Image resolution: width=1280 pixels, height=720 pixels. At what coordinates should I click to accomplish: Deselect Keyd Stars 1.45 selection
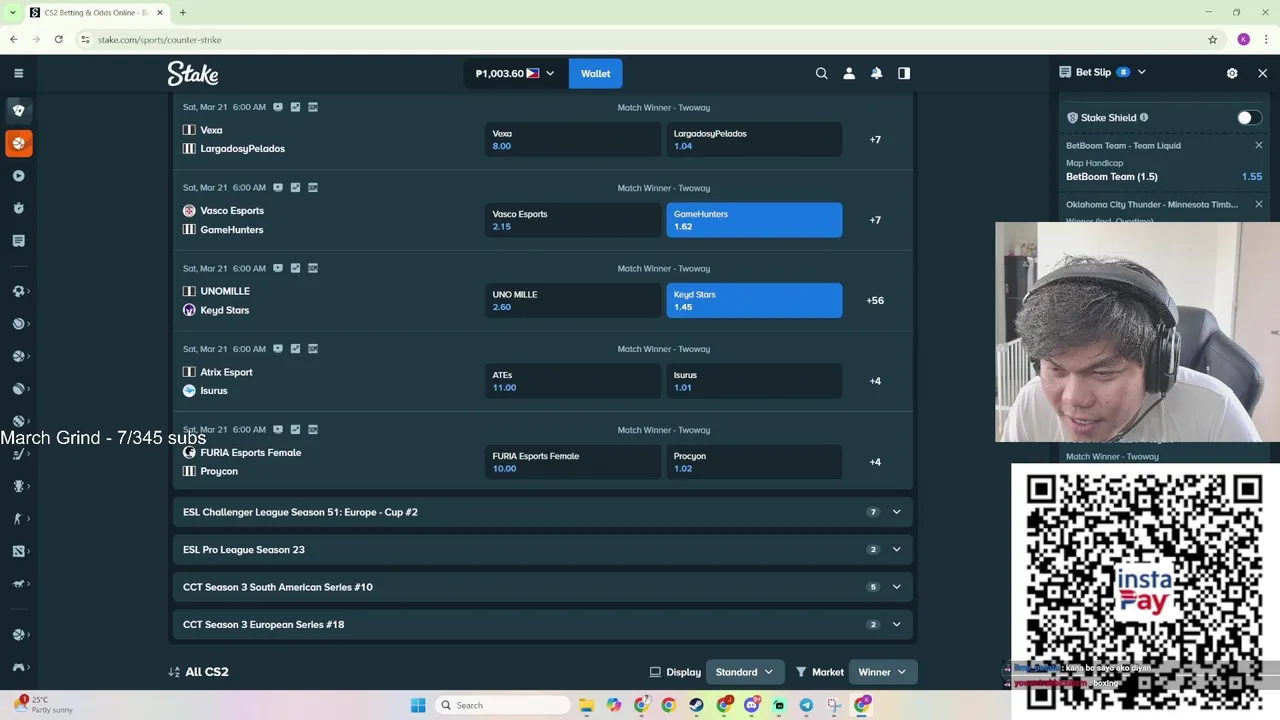point(754,300)
